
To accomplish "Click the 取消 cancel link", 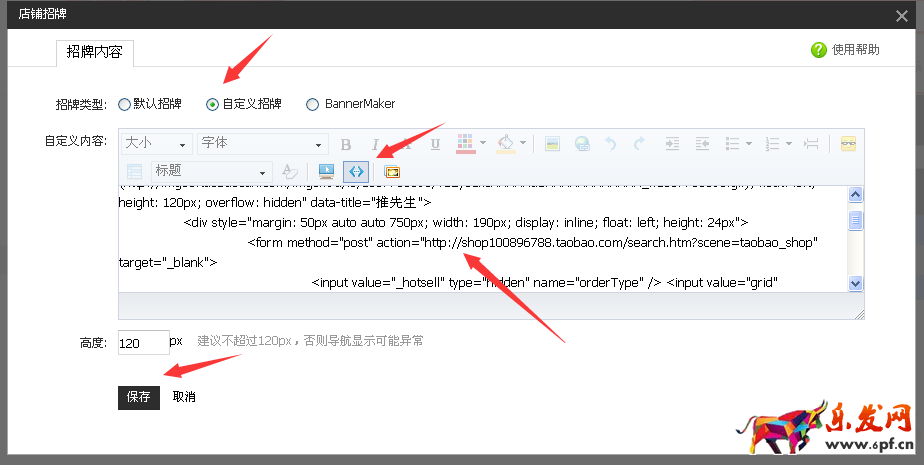I will 184,397.
